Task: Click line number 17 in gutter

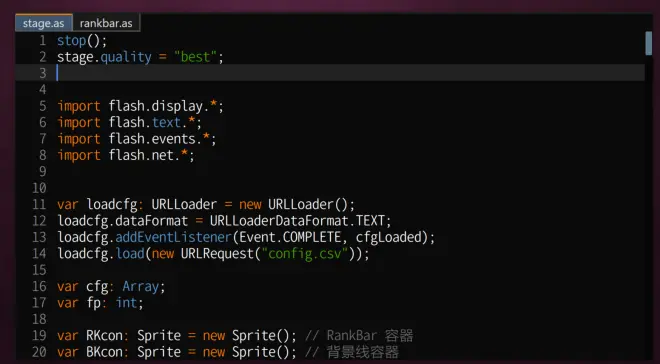Action: (x=39, y=303)
